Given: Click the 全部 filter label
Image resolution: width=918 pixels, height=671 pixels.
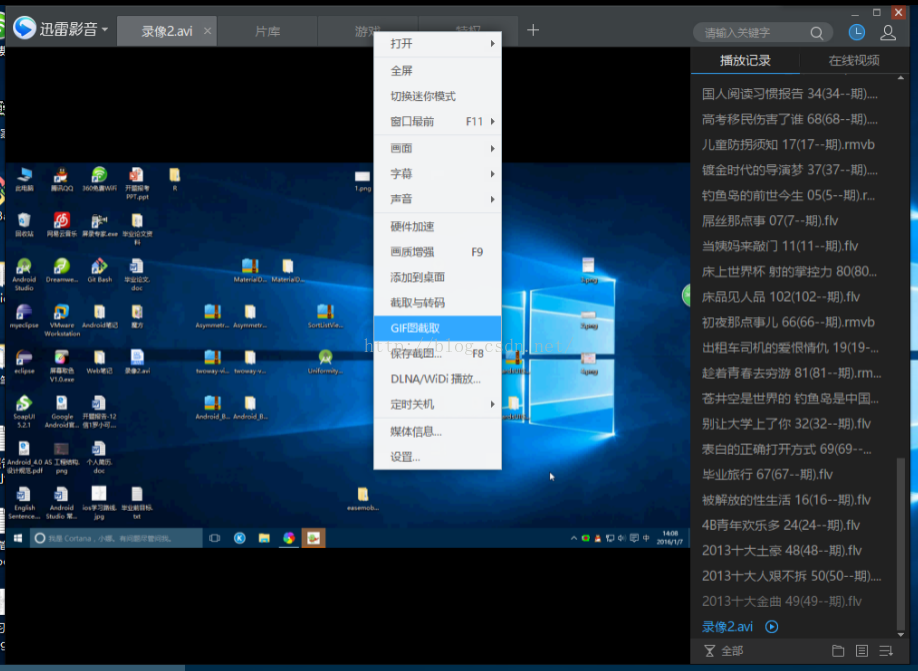Looking at the screenshot, I should point(732,651).
